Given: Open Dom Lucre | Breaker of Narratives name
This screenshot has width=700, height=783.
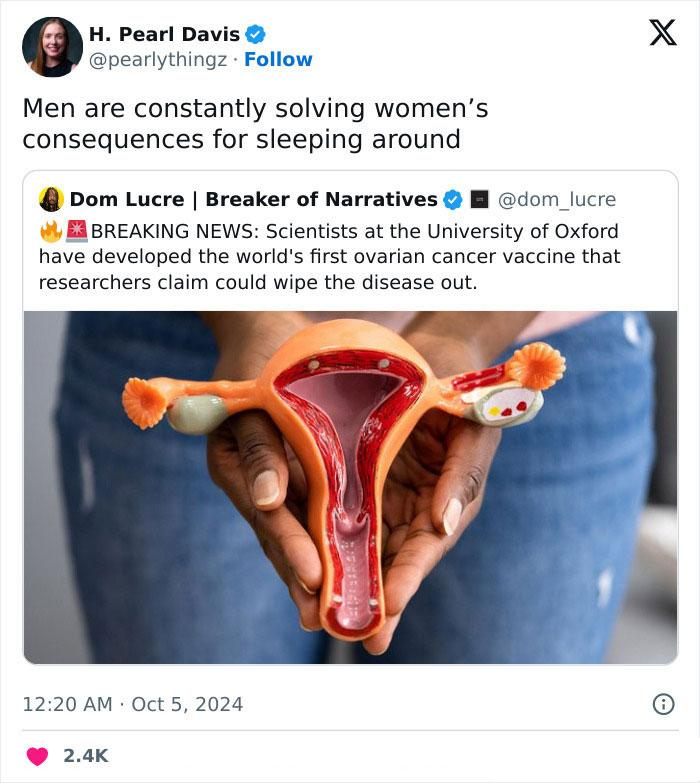Looking at the screenshot, I should coord(254,199).
